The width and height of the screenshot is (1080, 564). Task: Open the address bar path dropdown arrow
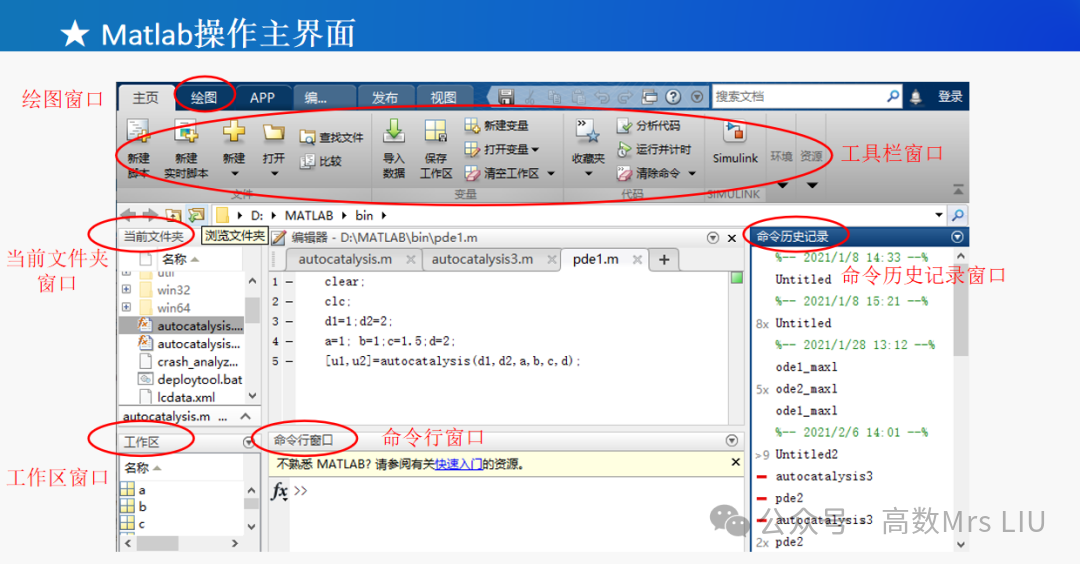pyautogui.click(x=939, y=215)
